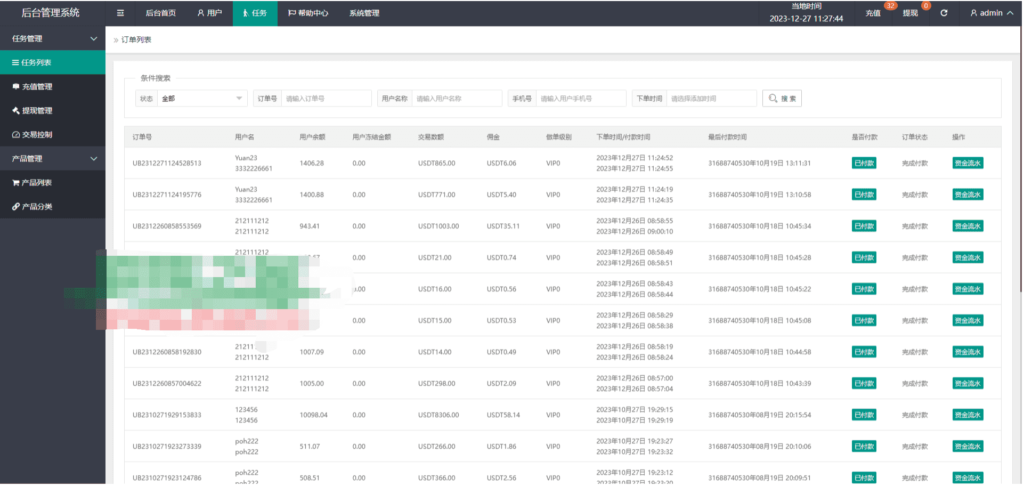1024x486 pixels.
Task: Open the 状态 全部 dropdown
Action: point(202,98)
